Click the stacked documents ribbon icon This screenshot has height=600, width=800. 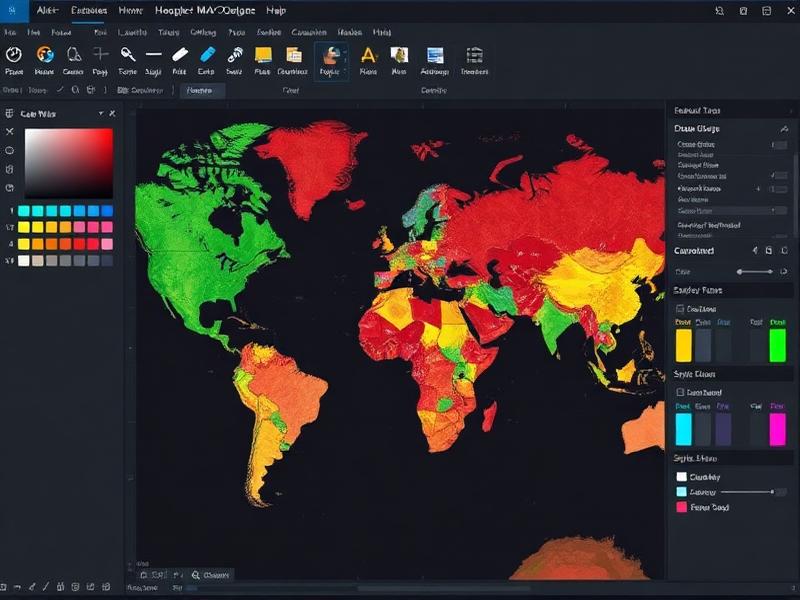point(293,55)
